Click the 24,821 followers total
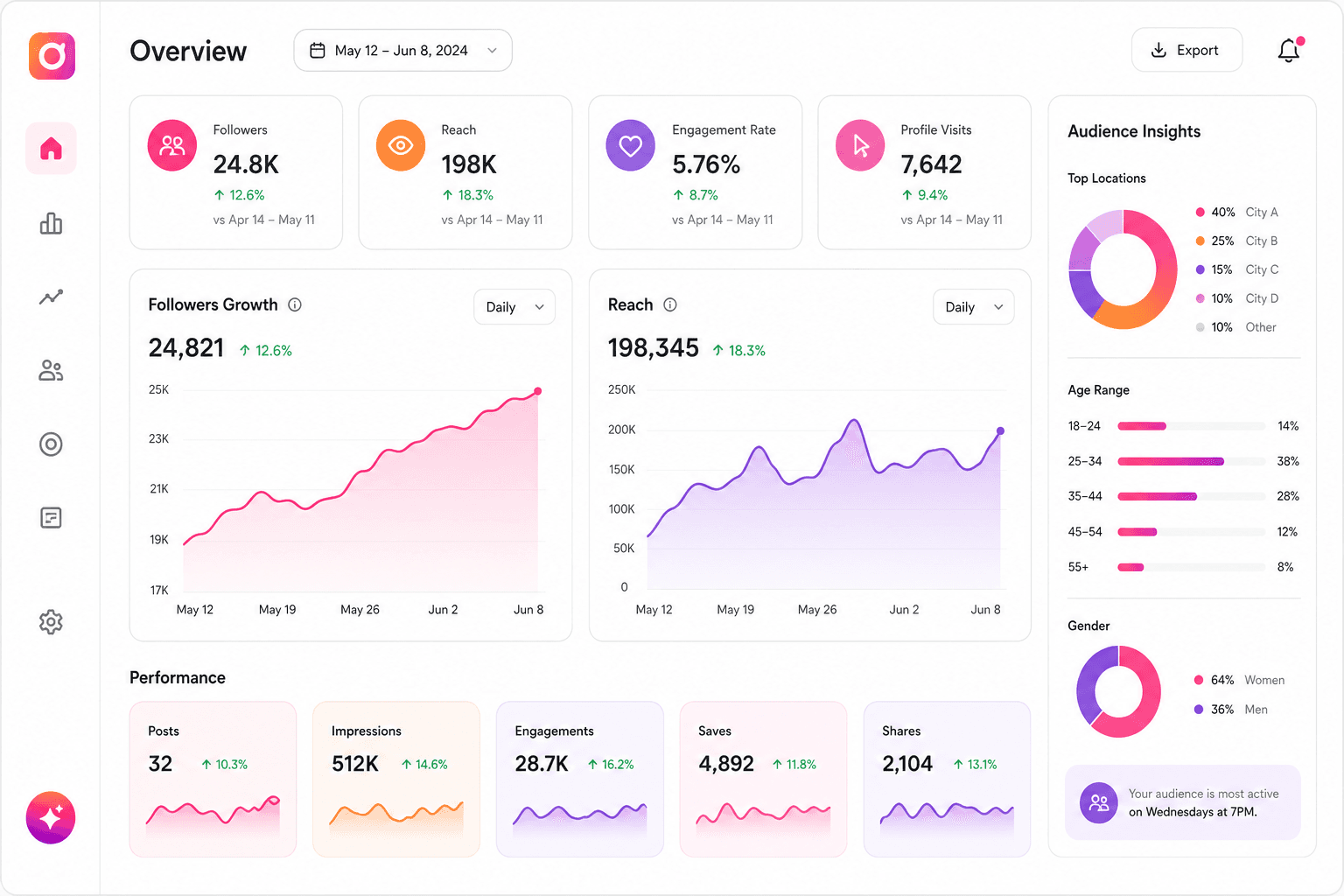 (x=186, y=348)
